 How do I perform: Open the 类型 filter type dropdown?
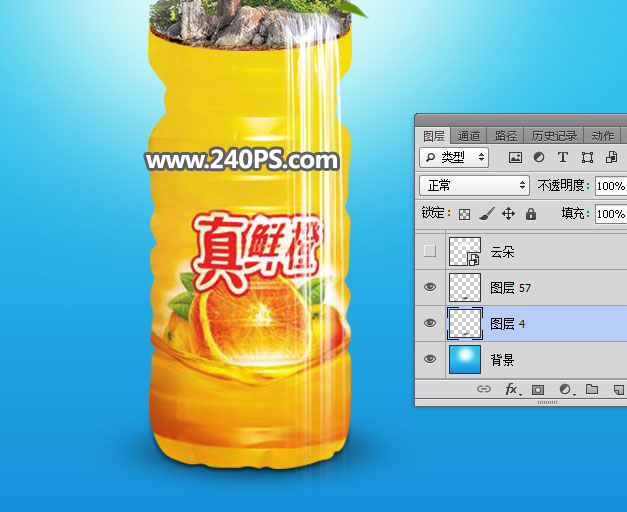coord(454,158)
